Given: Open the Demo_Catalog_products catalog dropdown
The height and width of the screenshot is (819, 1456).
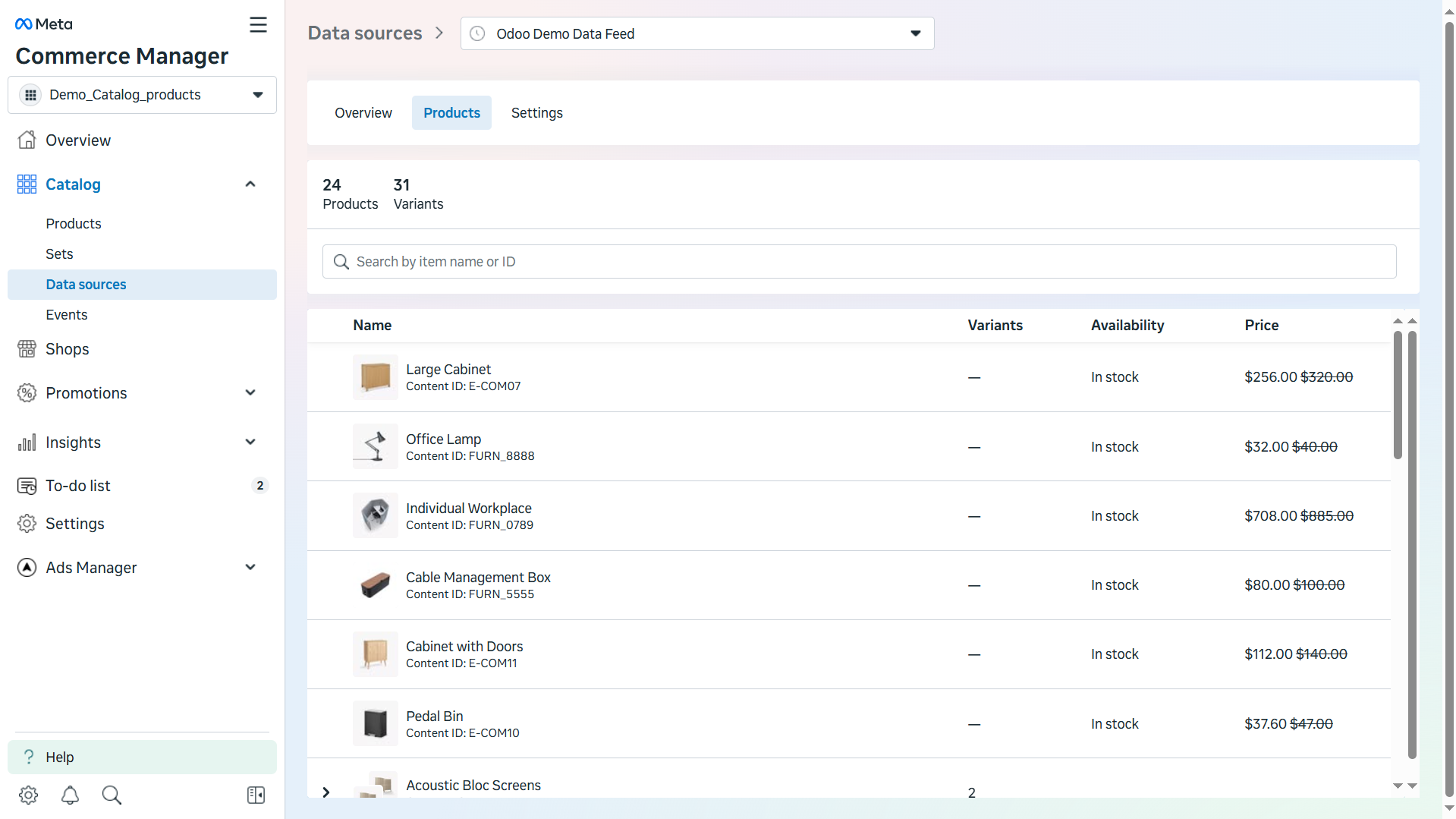Looking at the screenshot, I should [142, 95].
